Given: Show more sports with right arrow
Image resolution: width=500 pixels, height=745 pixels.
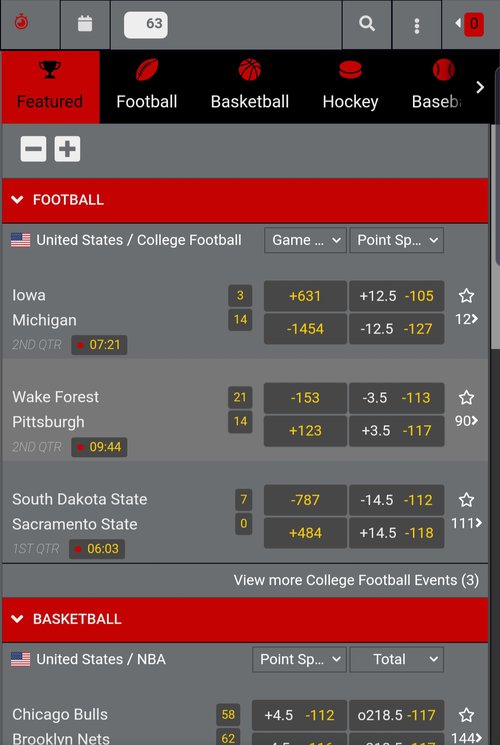Looking at the screenshot, I should tap(480, 87).
